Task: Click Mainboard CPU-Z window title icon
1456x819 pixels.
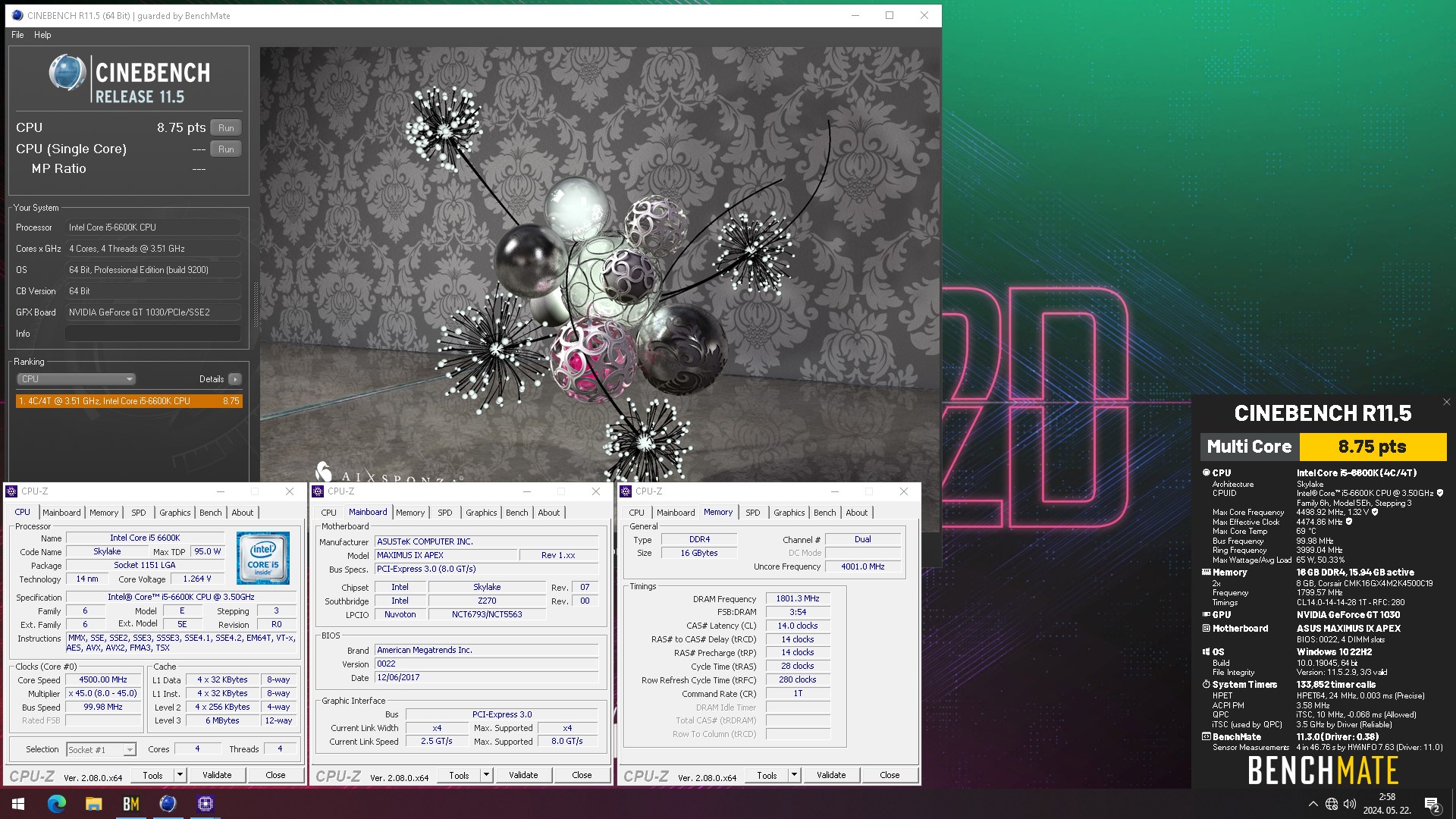Action: (x=318, y=491)
